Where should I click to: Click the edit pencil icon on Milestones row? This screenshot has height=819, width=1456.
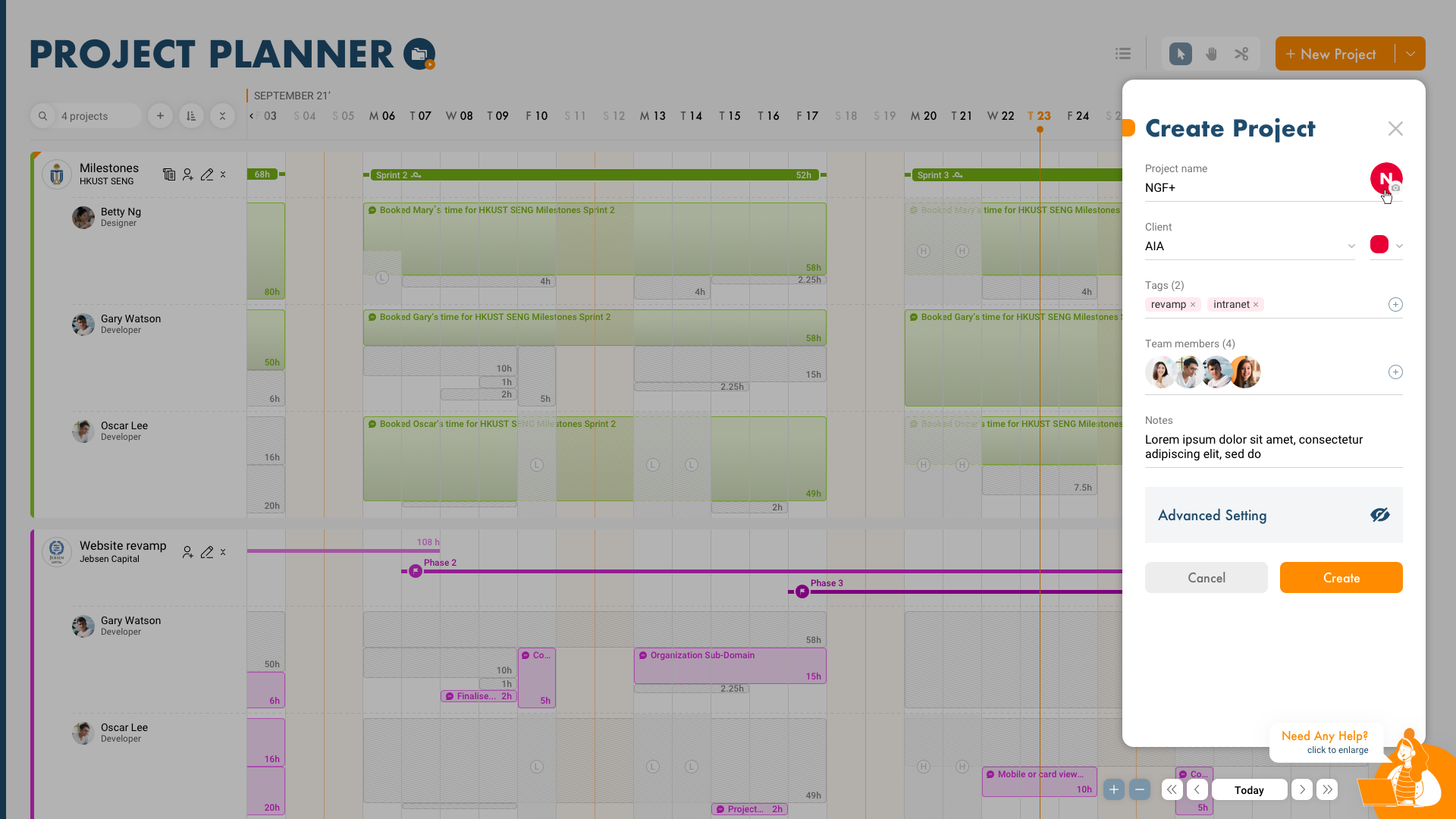[207, 174]
